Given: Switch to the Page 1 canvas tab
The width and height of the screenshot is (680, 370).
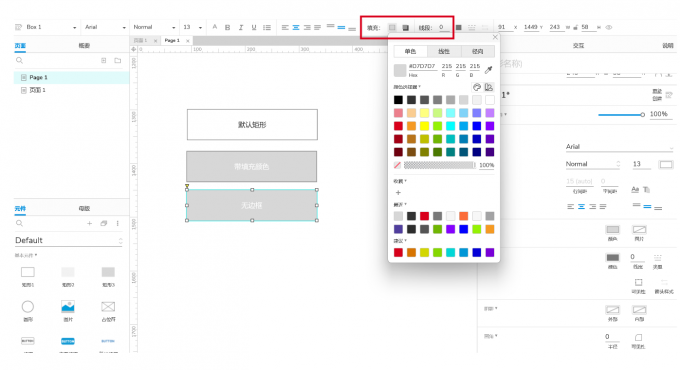Looking at the screenshot, I should (x=172, y=40).
